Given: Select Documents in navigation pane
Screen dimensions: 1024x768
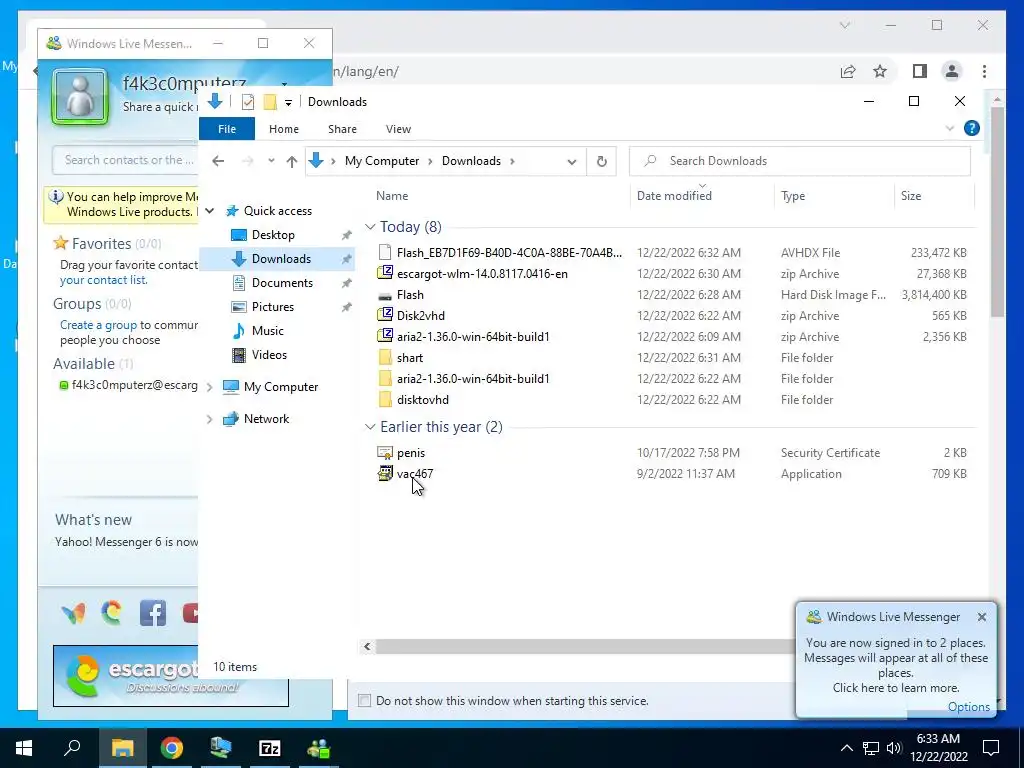Looking at the screenshot, I should pyautogui.click(x=282, y=283).
